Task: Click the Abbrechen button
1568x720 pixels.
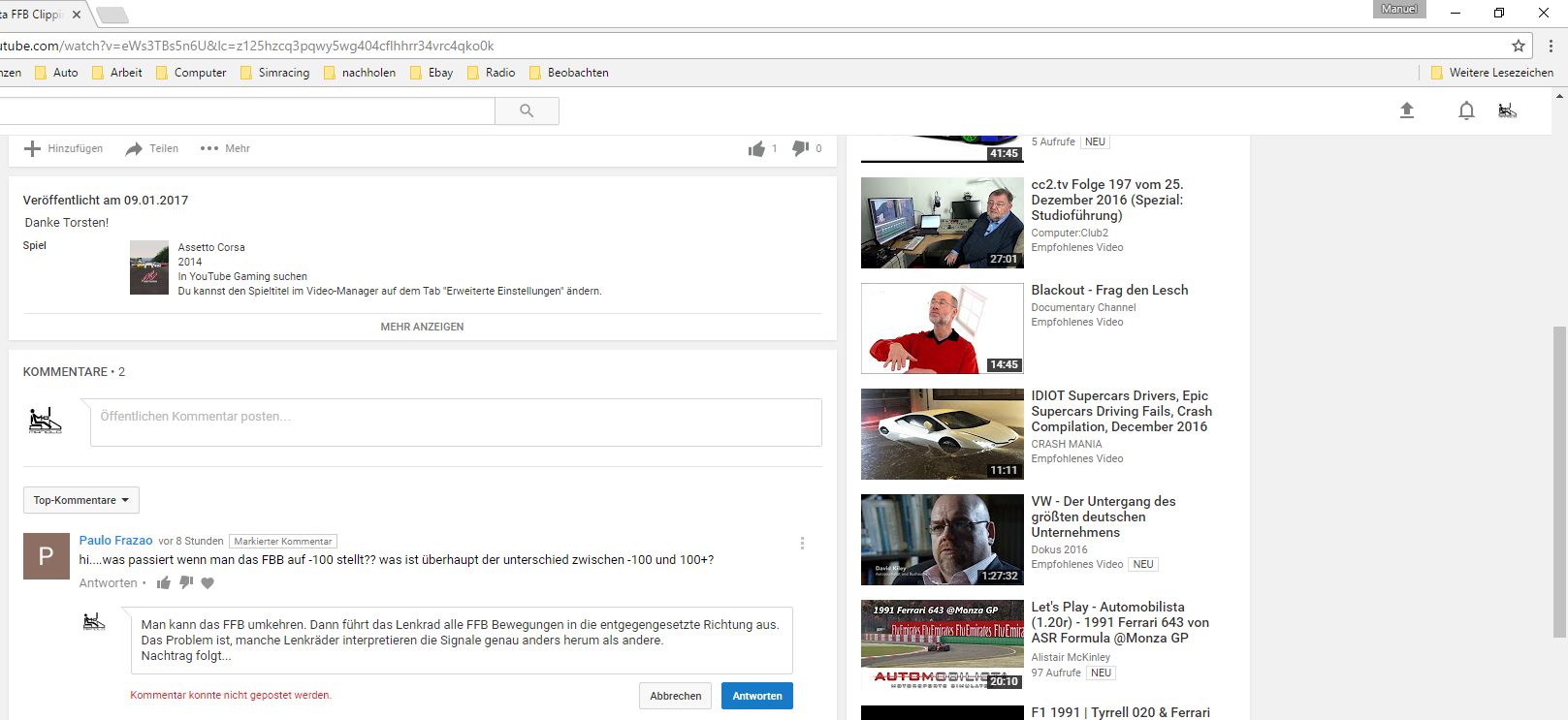Action: [x=676, y=696]
